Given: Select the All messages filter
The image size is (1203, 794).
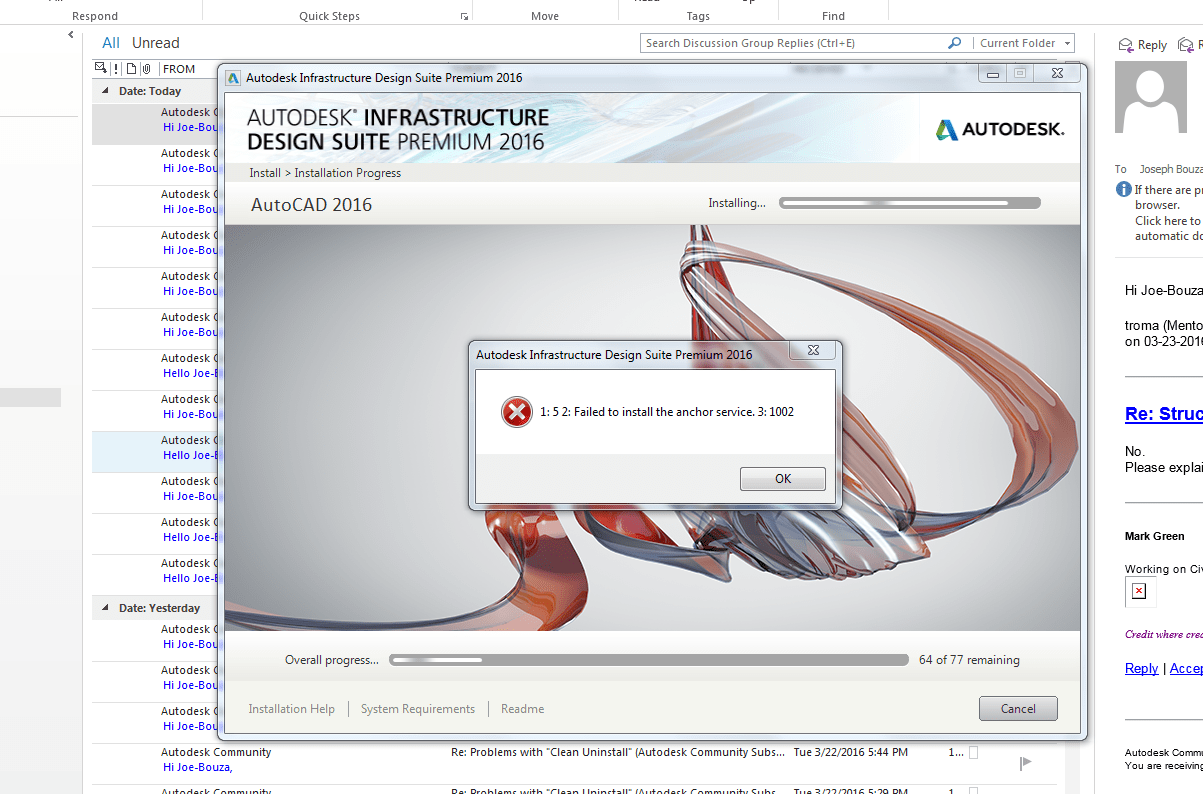Looking at the screenshot, I should click(110, 42).
